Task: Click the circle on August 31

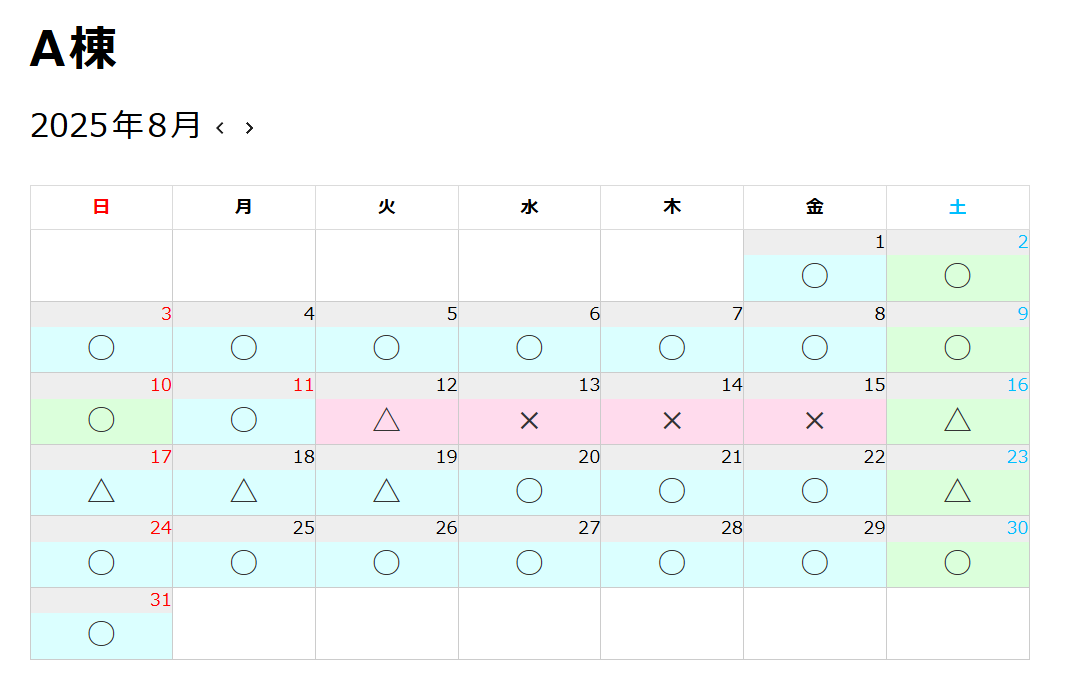Action: tap(101, 634)
